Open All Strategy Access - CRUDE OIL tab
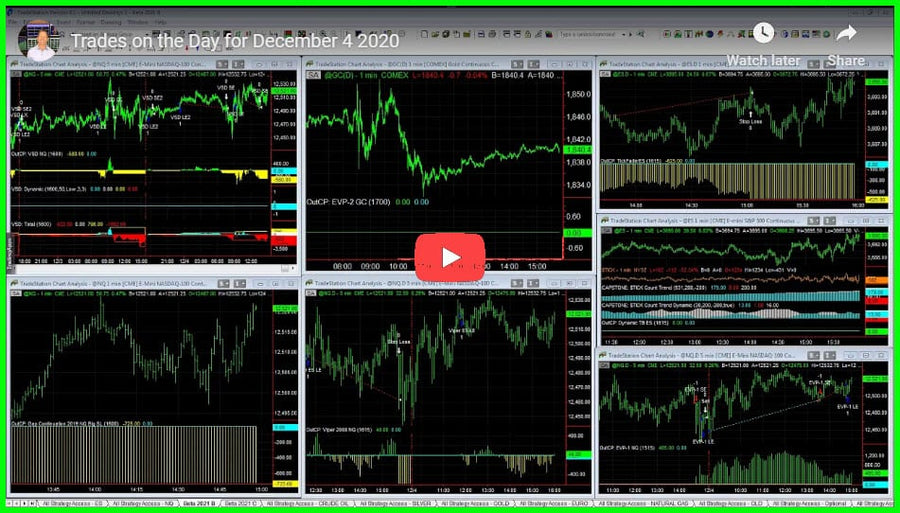This screenshot has width=900, height=513. (307, 503)
